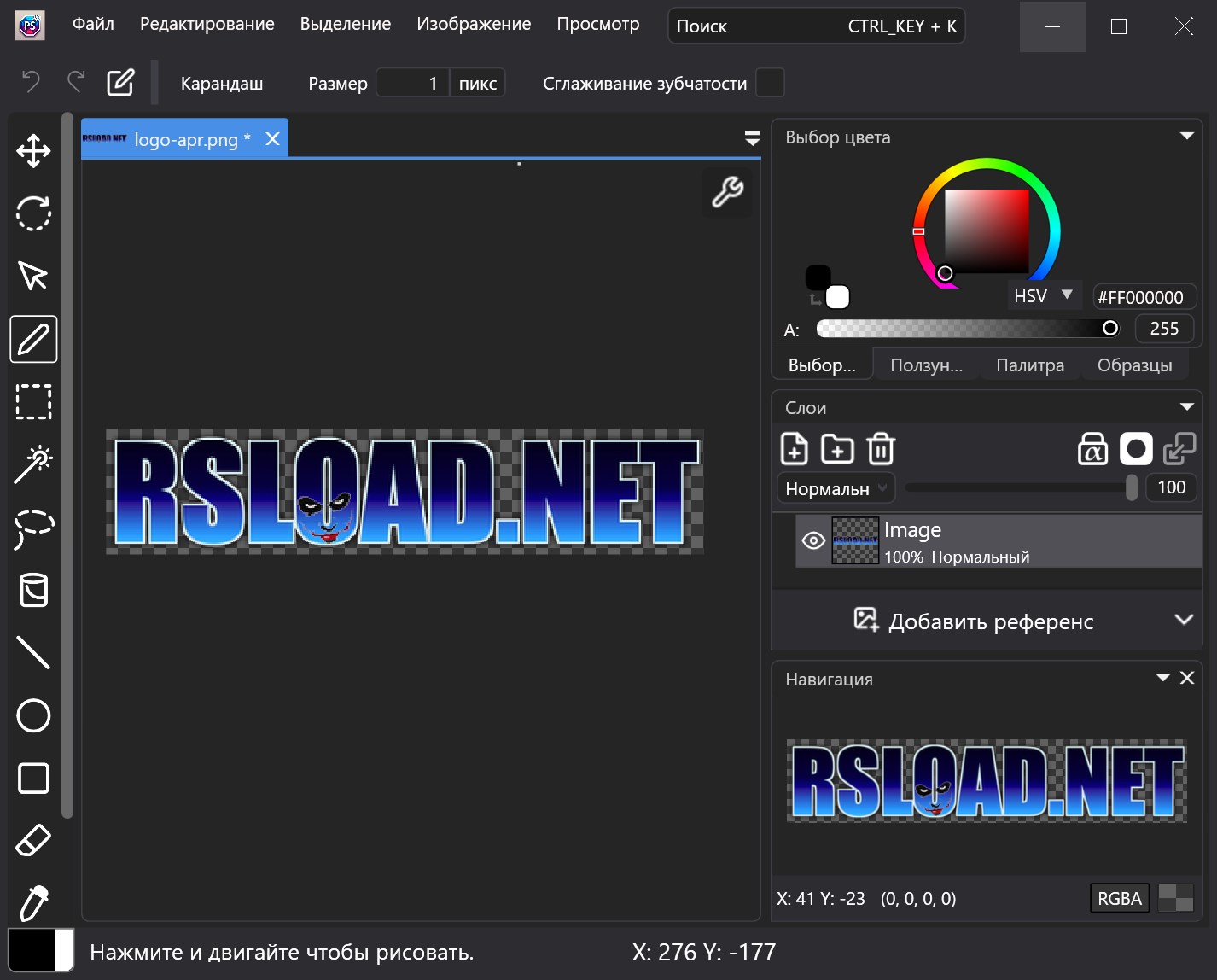Click the Добавить референс button label
The height and width of the screenshot is (980, 1217).
pos(991,621)
